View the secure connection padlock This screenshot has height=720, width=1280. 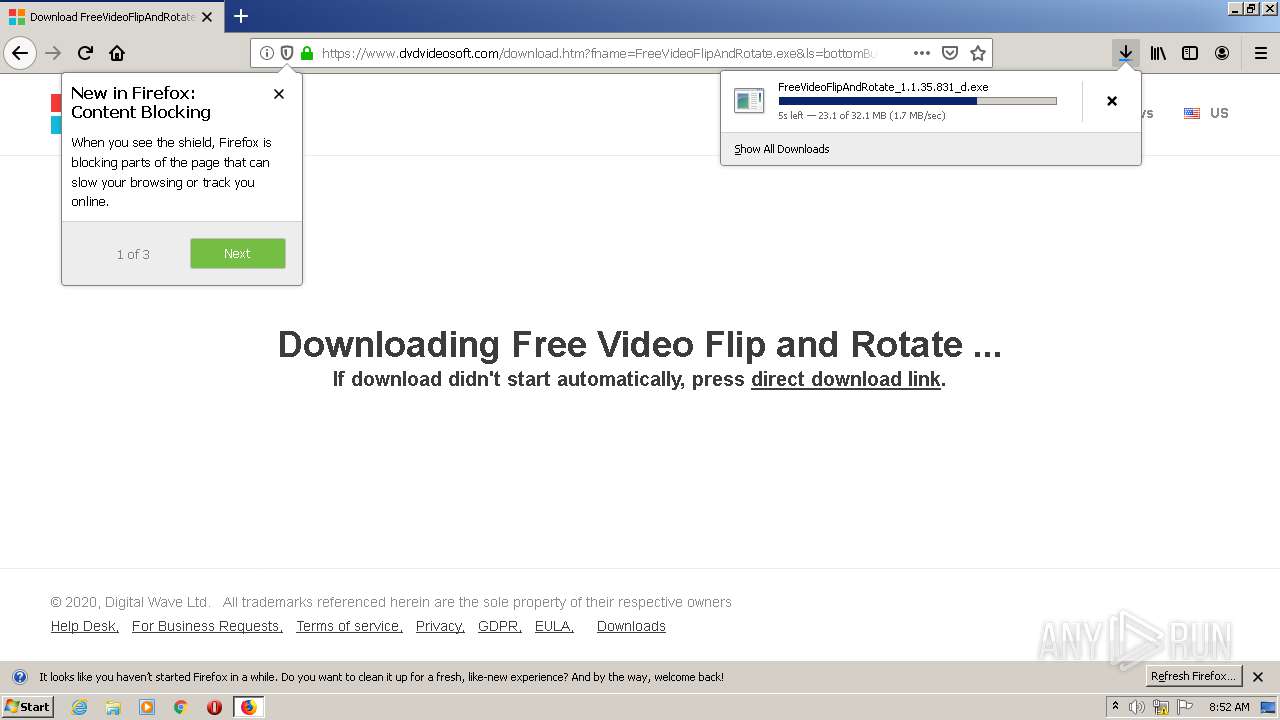pos(306,53)
